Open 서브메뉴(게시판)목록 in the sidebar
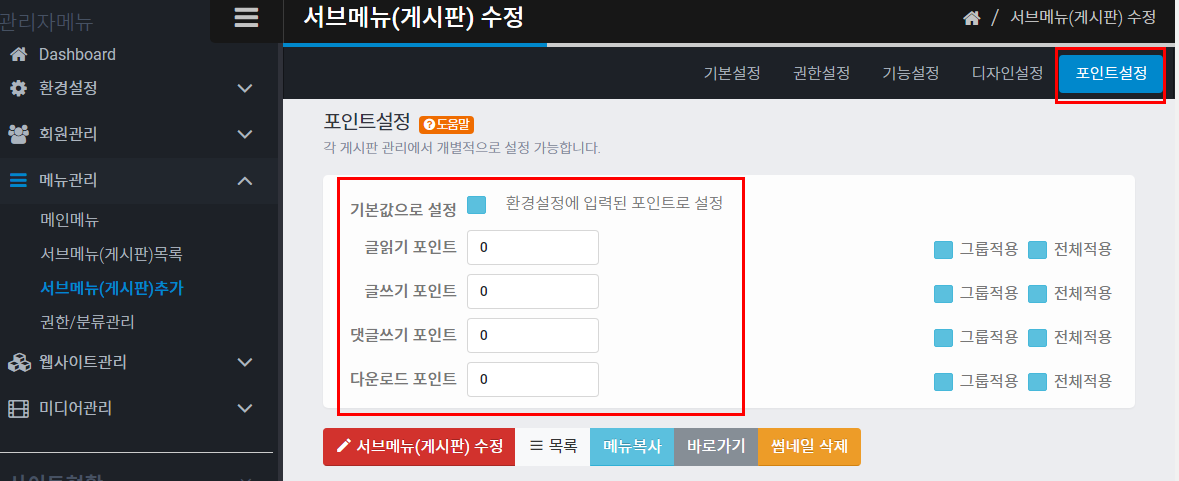The height and width of the screenshot is (481, 1179). coord(111,254)
